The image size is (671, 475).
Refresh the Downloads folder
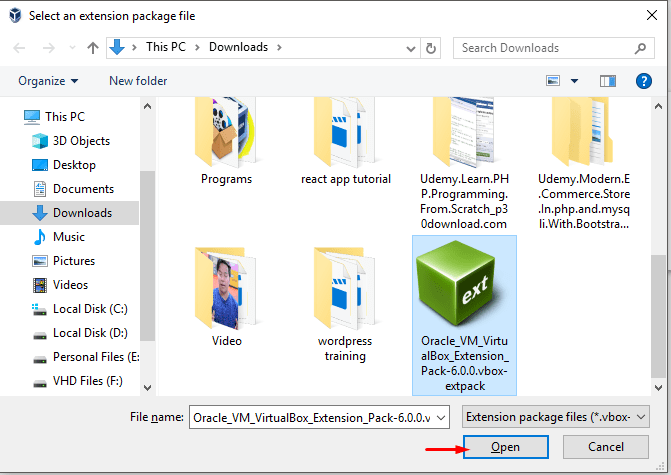[x=431, y=48]
